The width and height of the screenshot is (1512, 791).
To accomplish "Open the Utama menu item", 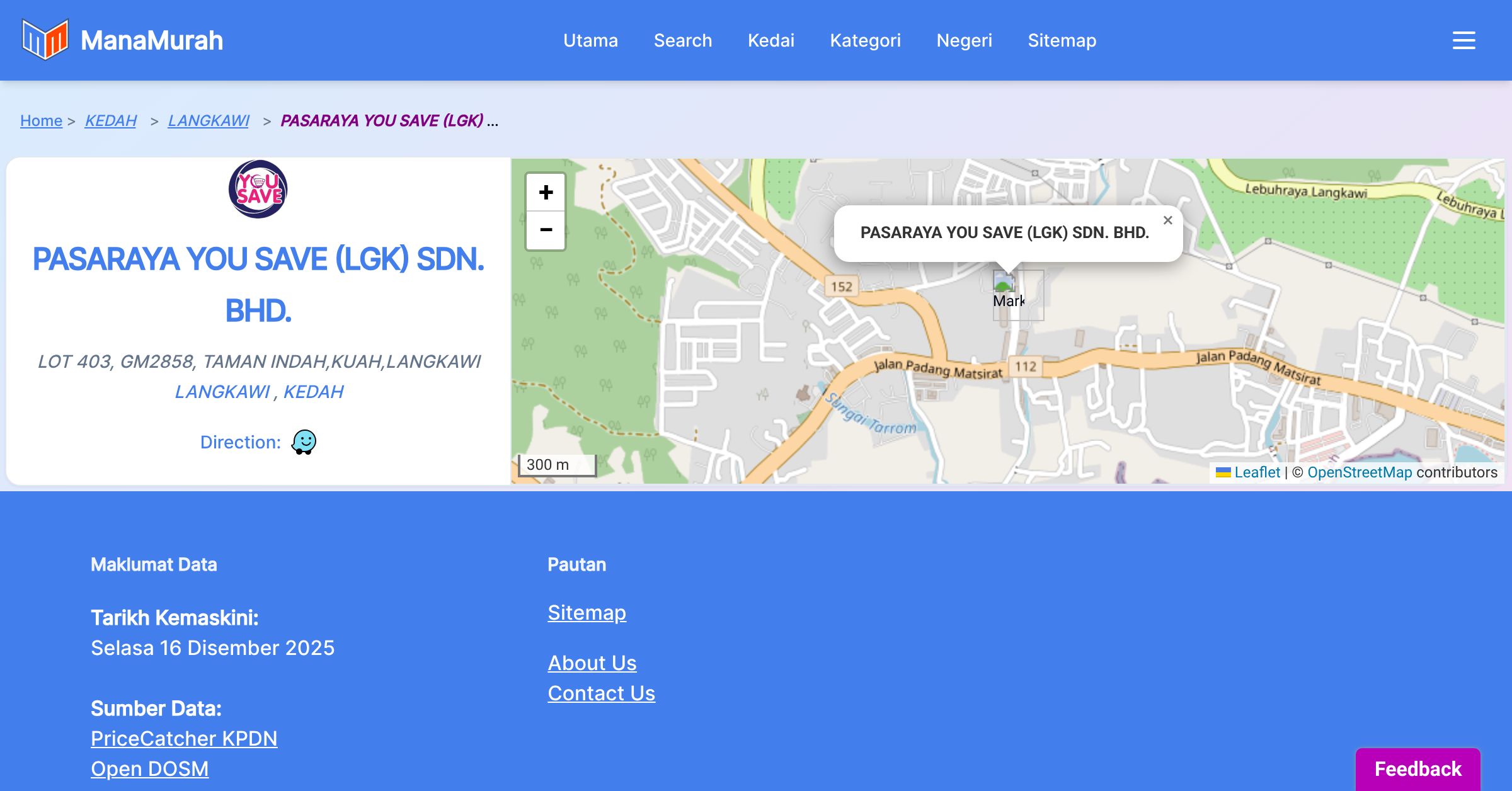I will (590, 40).
